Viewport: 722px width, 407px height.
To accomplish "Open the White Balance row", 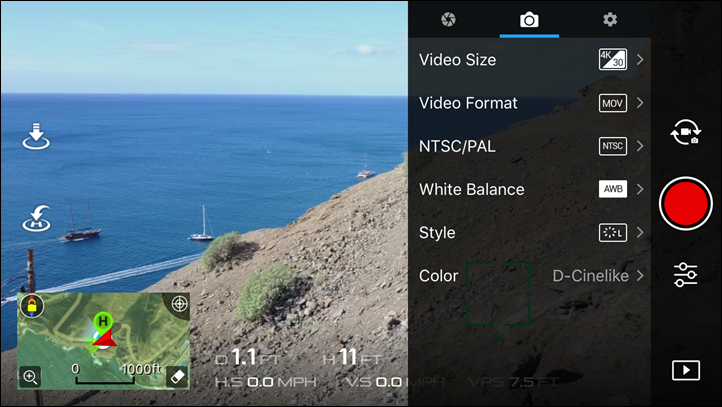I will [530, 189].
